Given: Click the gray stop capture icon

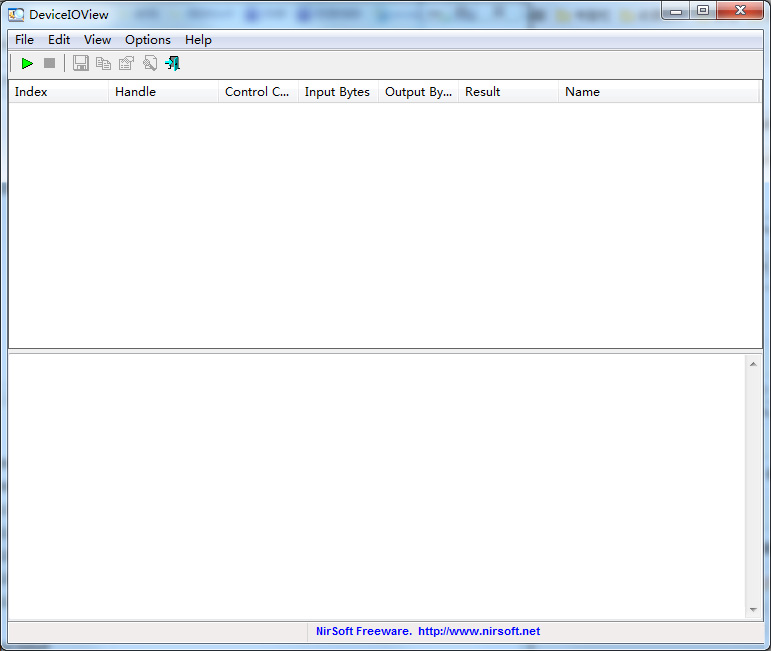Looking at the screenshot, I should click(x=50, y=63).
